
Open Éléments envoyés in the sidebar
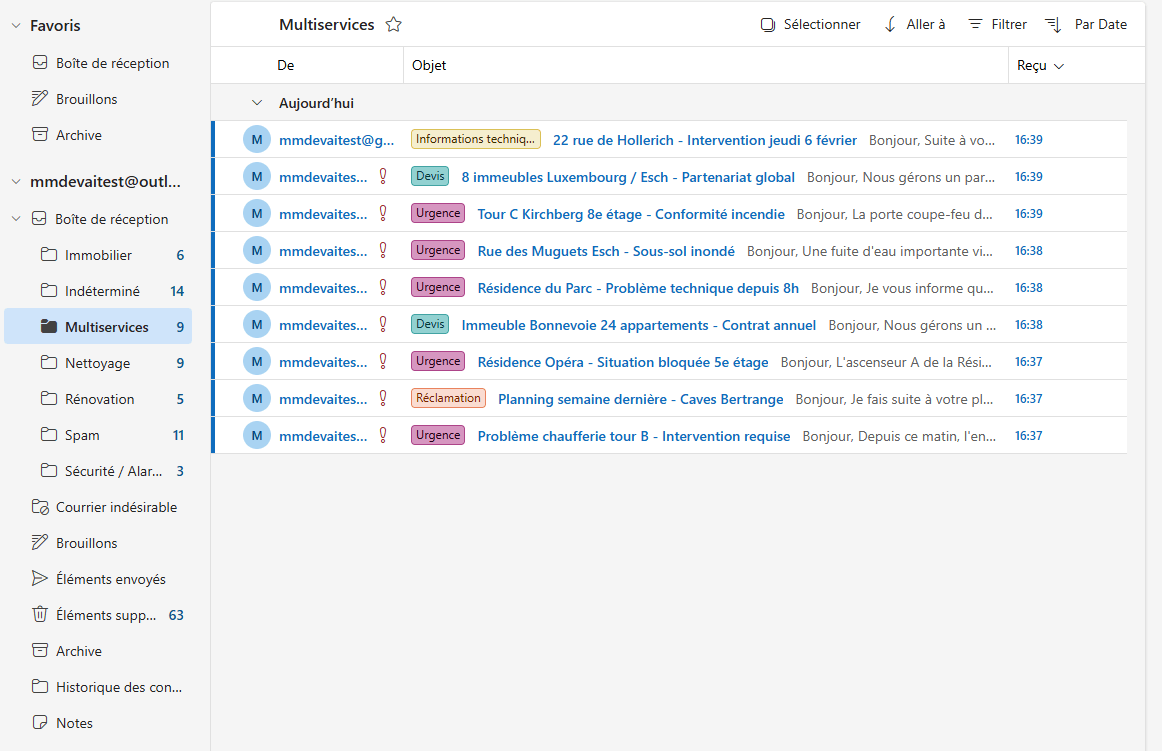tap(110, 578)
